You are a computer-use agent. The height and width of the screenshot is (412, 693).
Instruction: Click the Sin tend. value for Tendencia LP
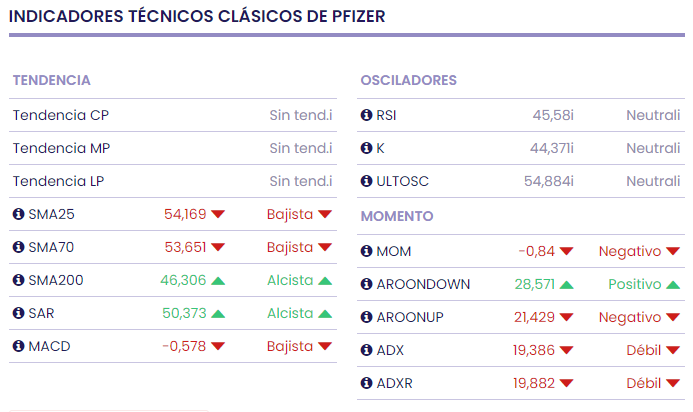pos(300,181)
